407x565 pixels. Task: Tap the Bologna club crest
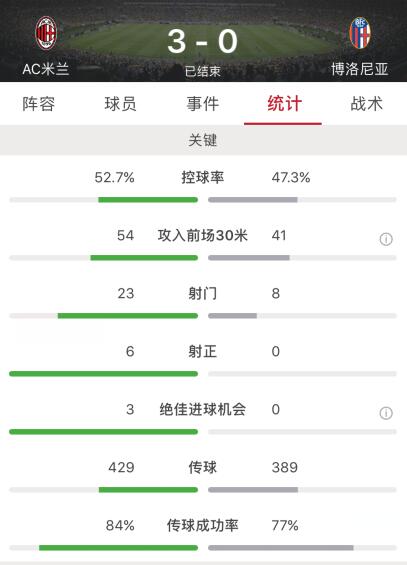[360, 33]
